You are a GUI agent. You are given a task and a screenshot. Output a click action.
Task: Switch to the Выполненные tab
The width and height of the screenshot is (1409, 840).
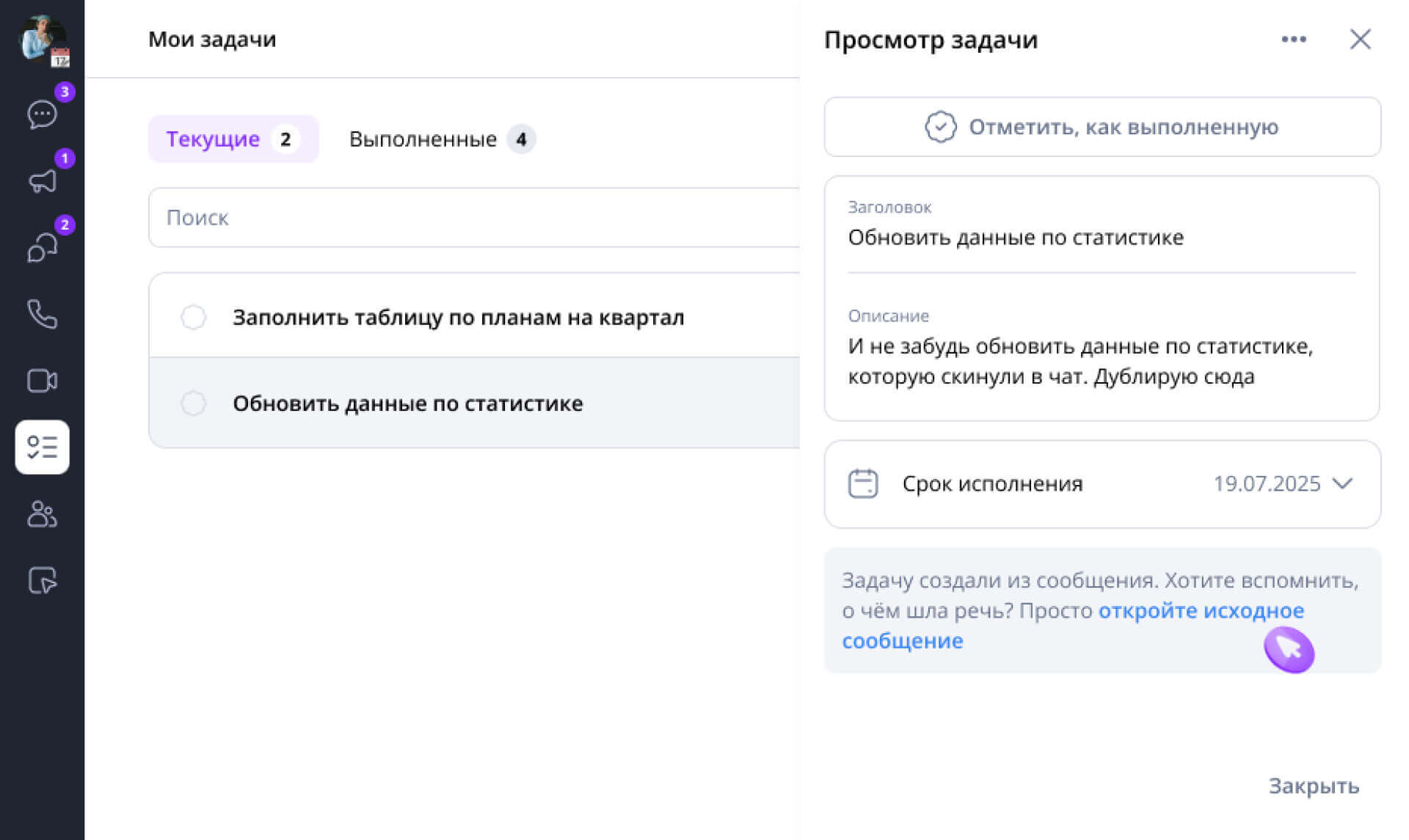(x=441, y=139)
